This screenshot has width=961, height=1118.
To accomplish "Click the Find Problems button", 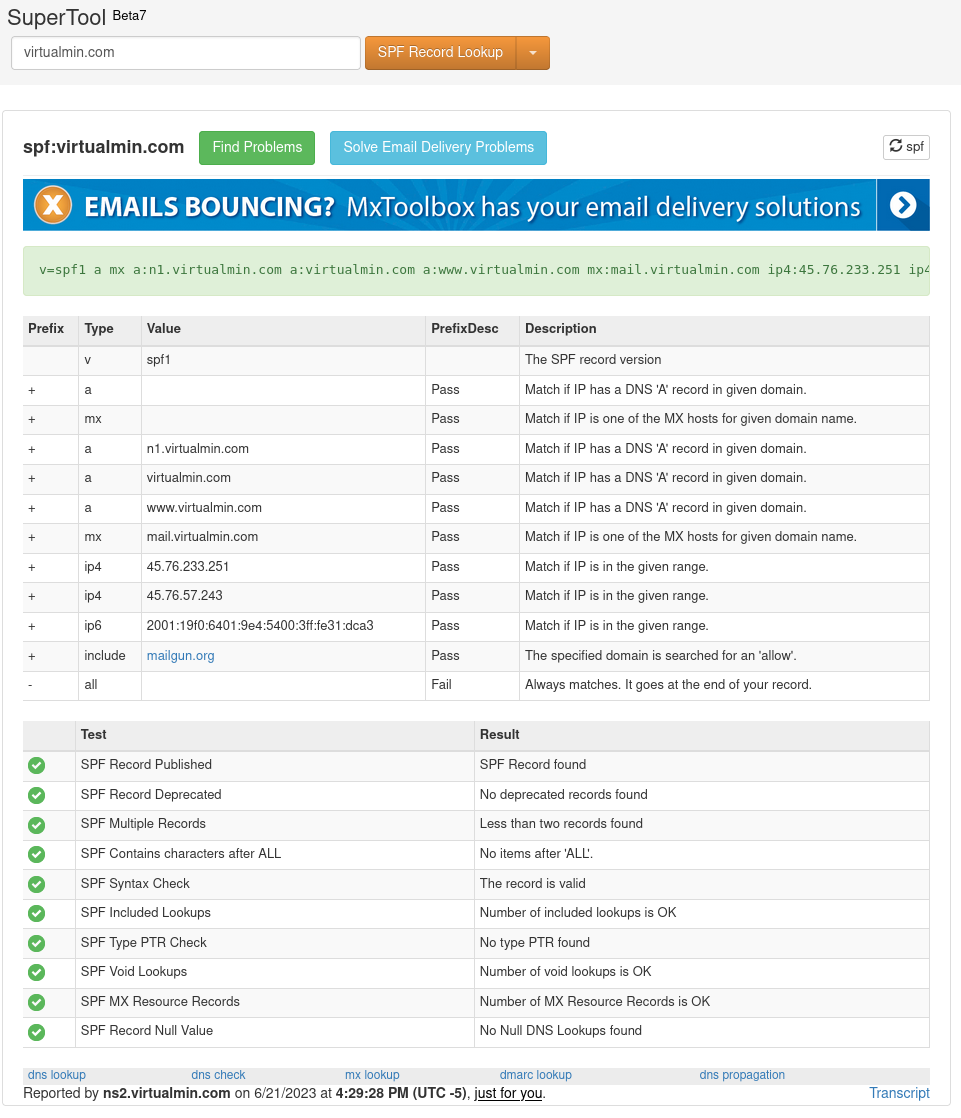I will 256,147.
